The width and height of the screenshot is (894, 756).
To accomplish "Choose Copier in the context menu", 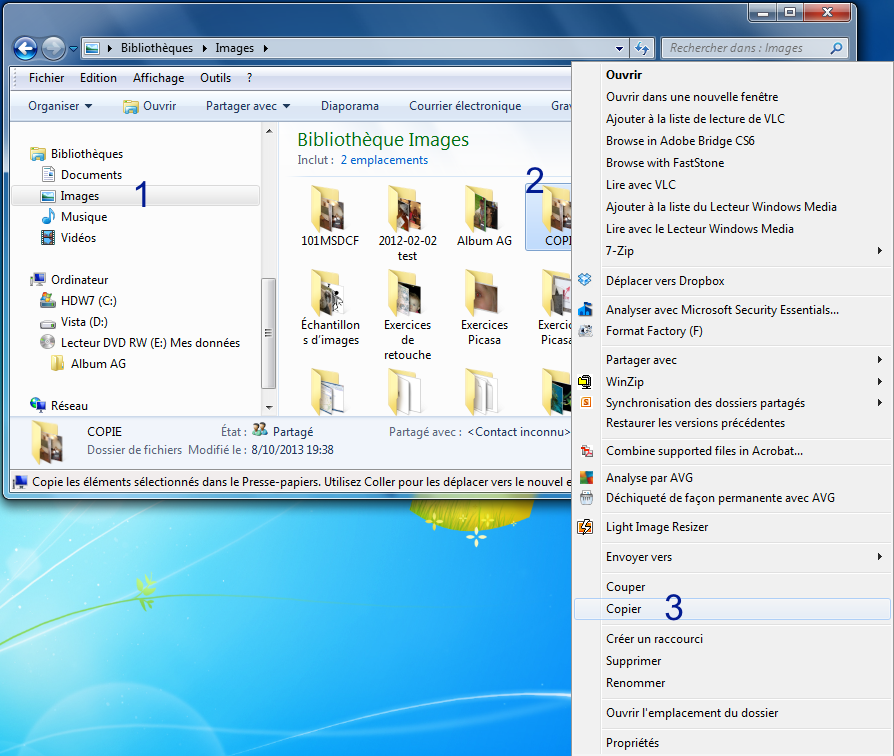I will [x=732, y=609].
